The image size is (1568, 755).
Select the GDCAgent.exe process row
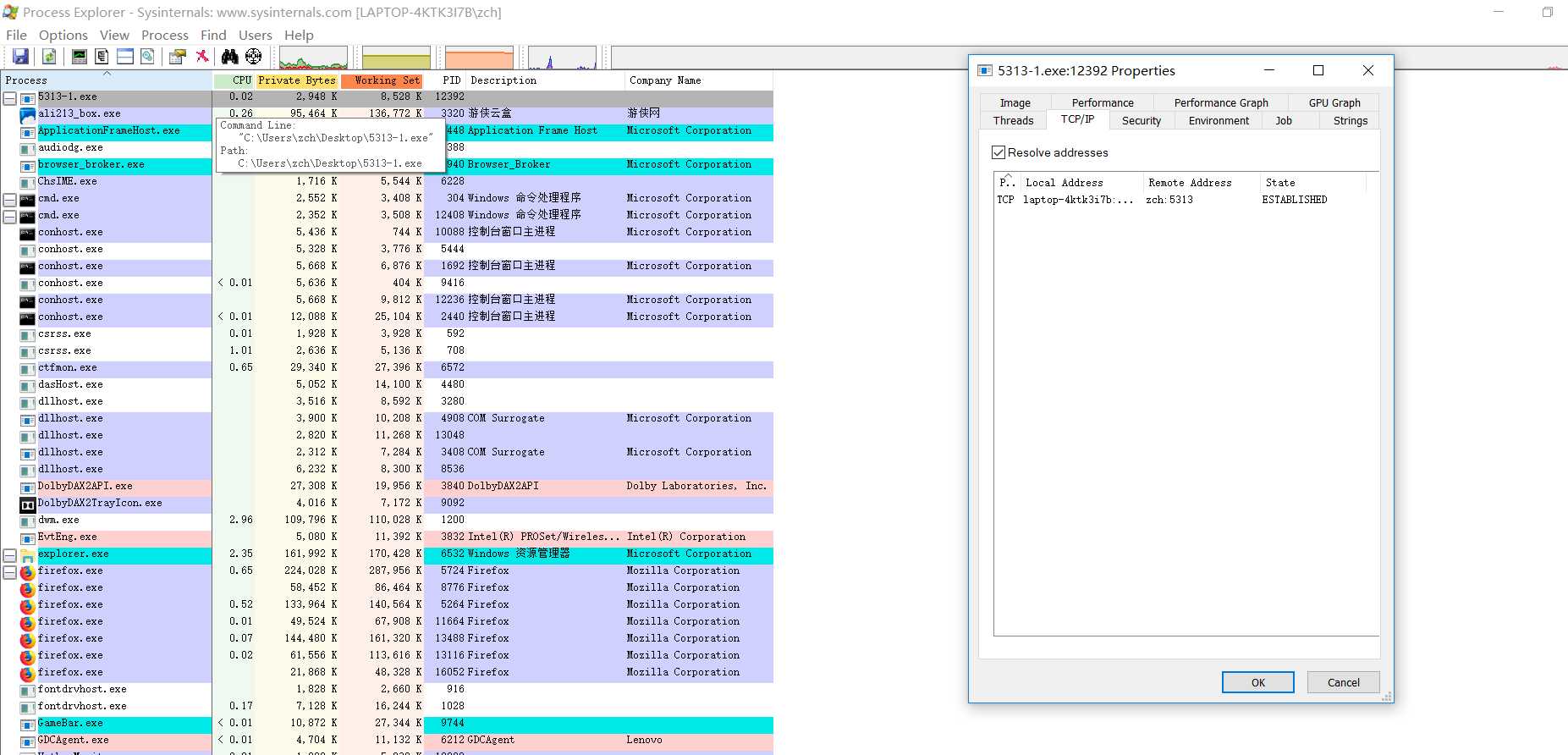388,740
